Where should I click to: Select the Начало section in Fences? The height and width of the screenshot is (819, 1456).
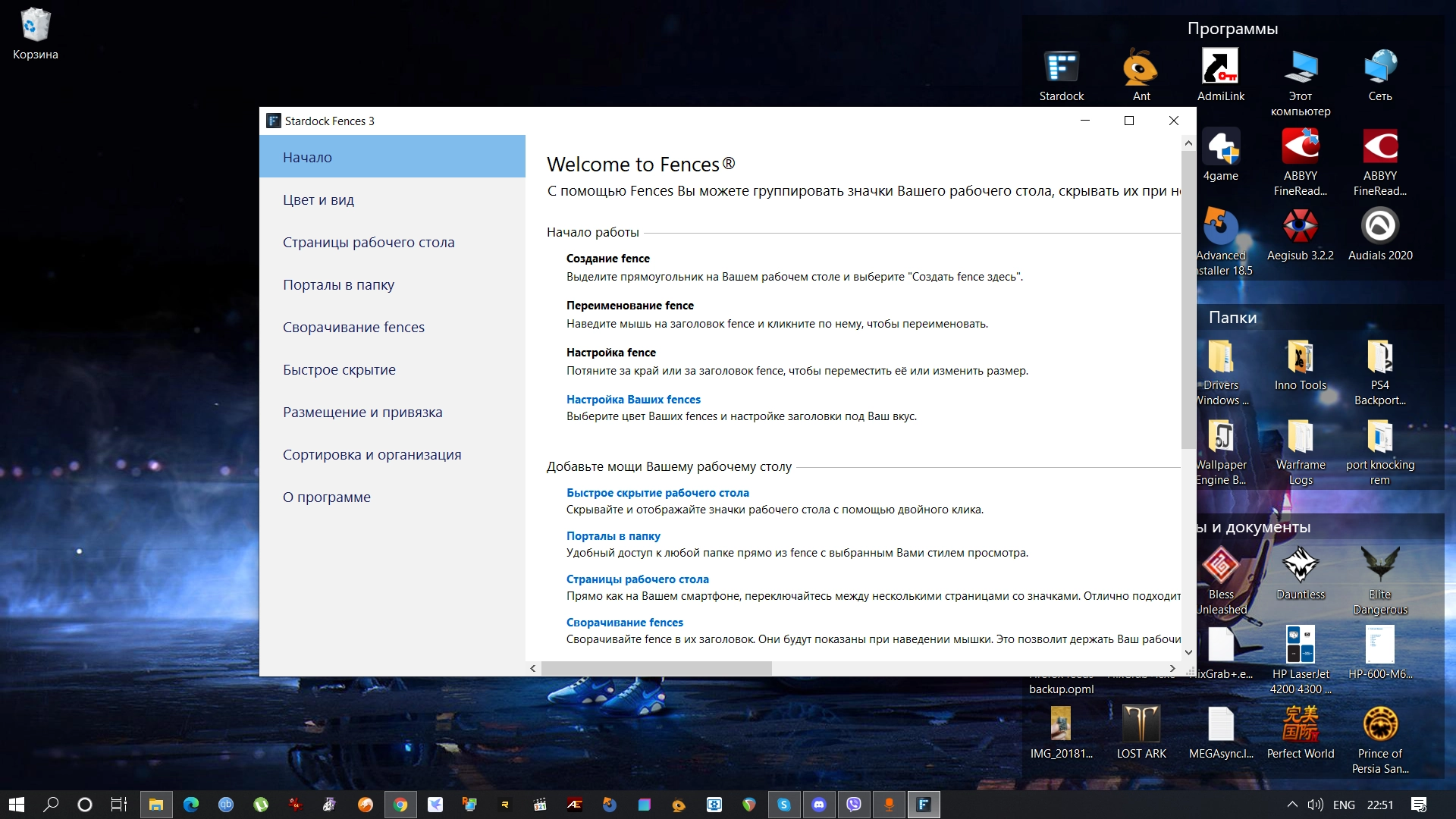point(392,157)
